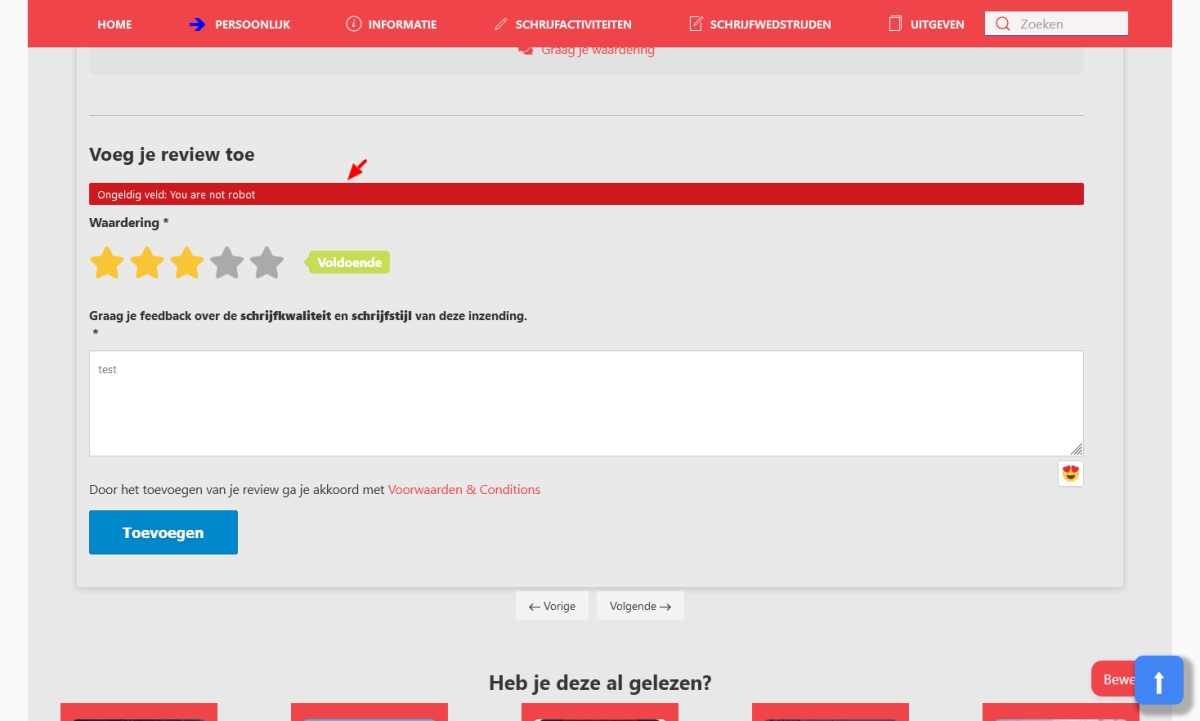
Task: Expand the Schrijfactiviteiten menu
Action: click(573, 24)
